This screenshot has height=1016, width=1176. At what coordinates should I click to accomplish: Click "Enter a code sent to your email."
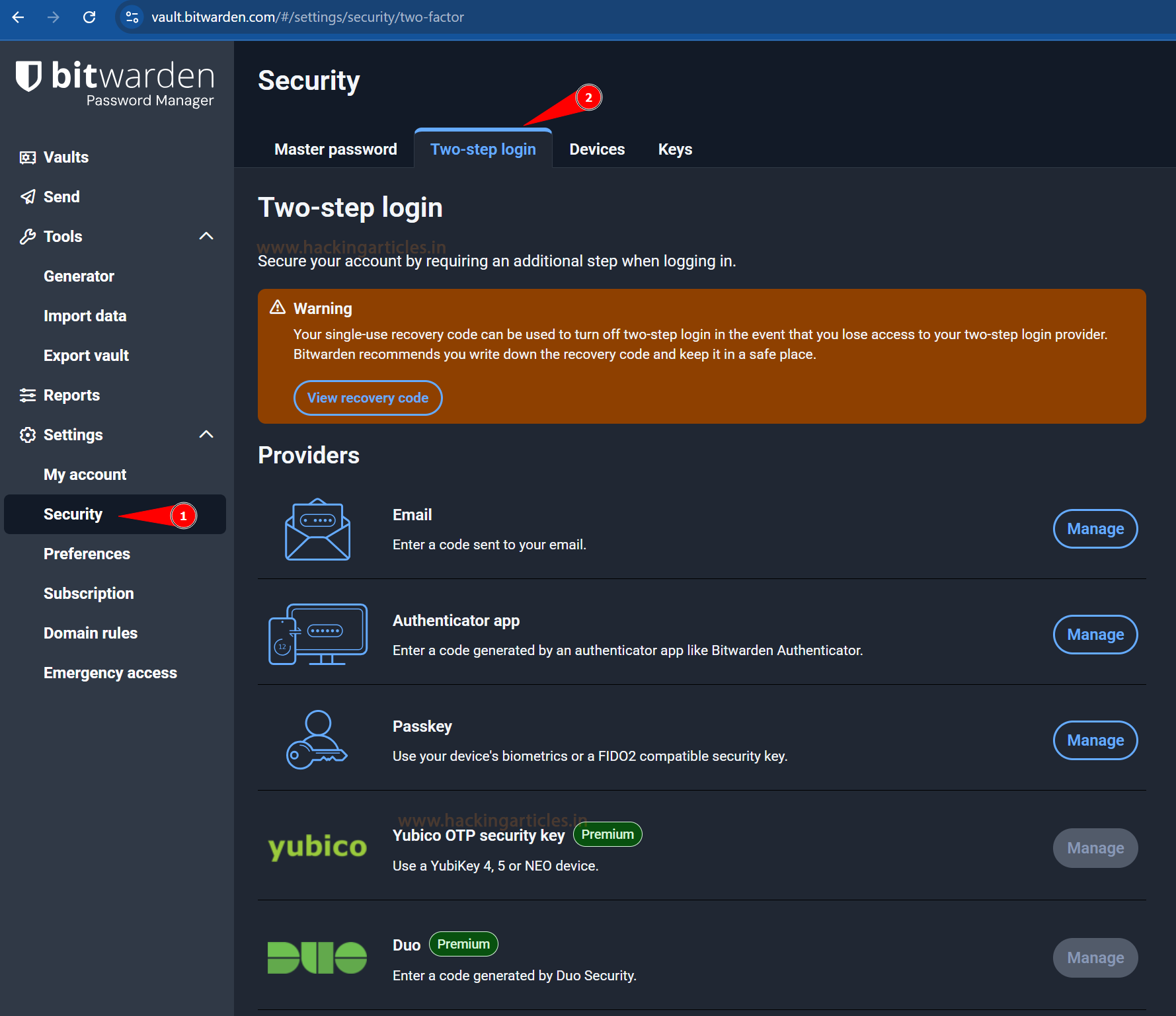(489, 545)
